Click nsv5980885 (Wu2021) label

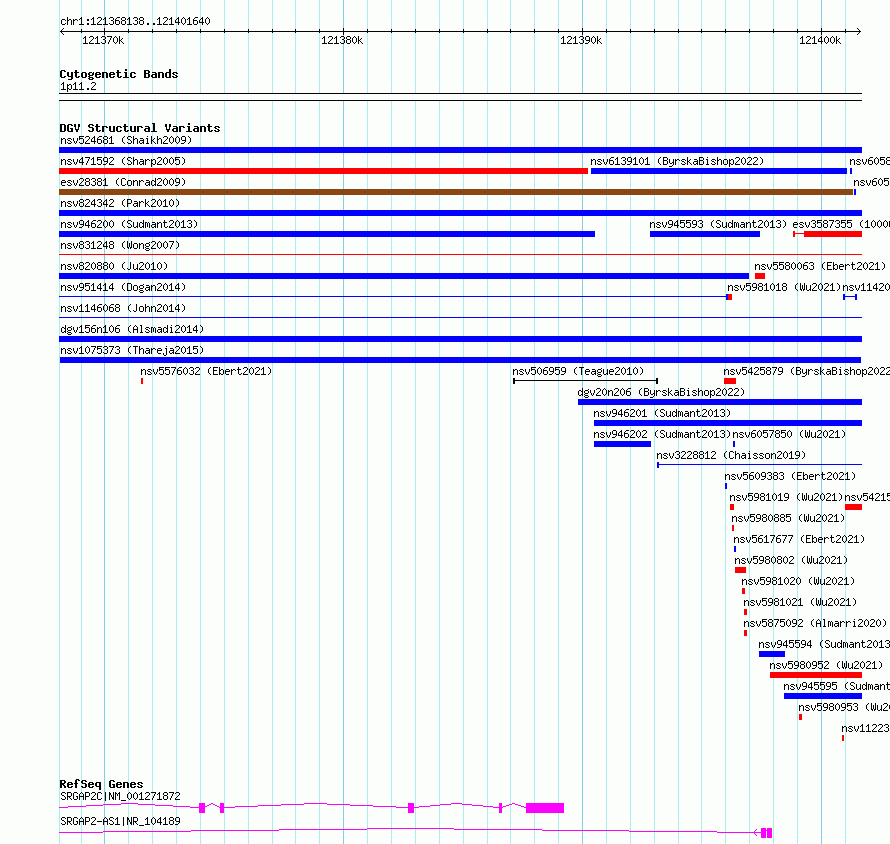click(x=788, y=518)
